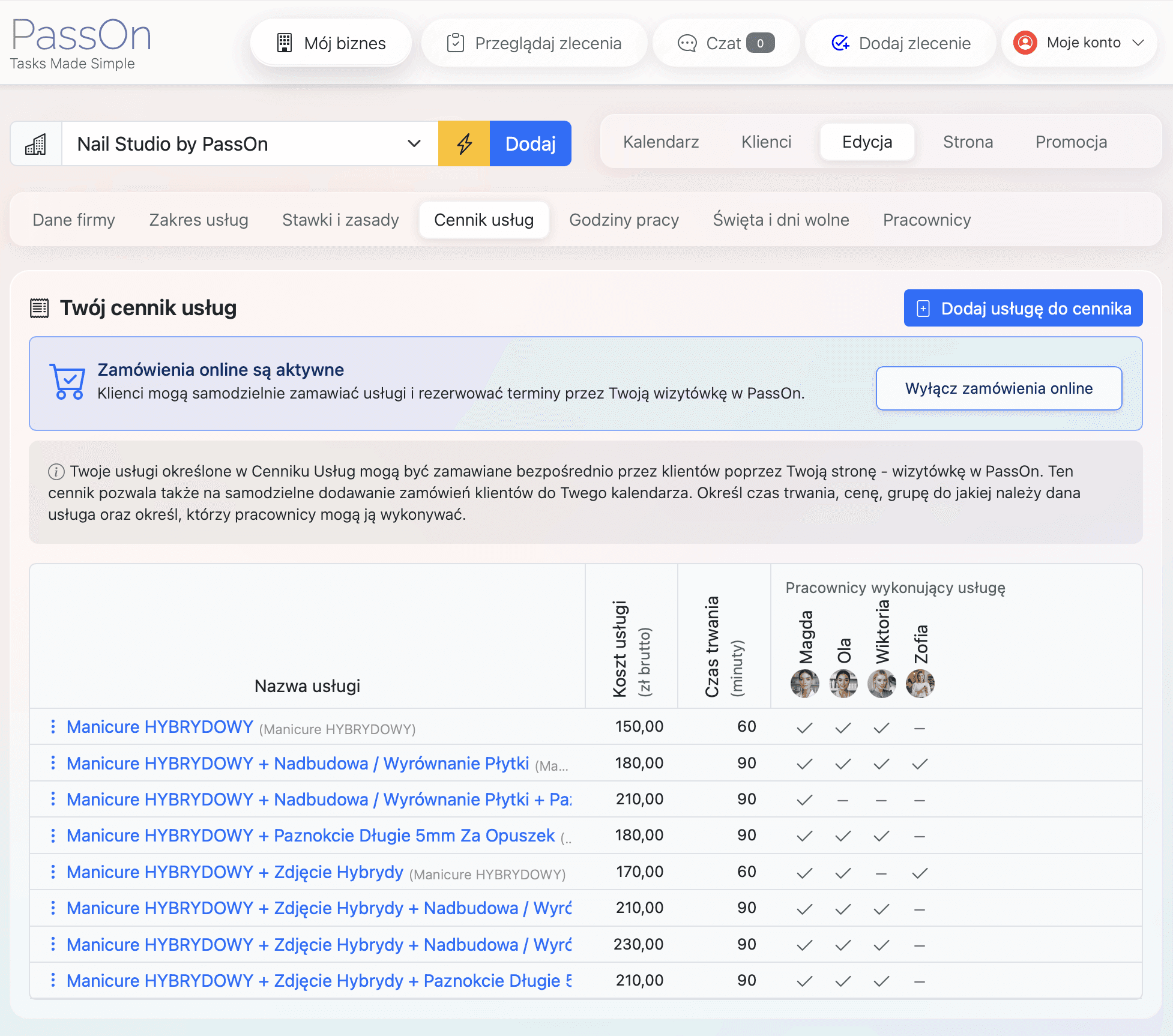This screenshot has height=1036, width=1173.
Task: Click the Czat speech bubble icon
Action: coord(687,43)
